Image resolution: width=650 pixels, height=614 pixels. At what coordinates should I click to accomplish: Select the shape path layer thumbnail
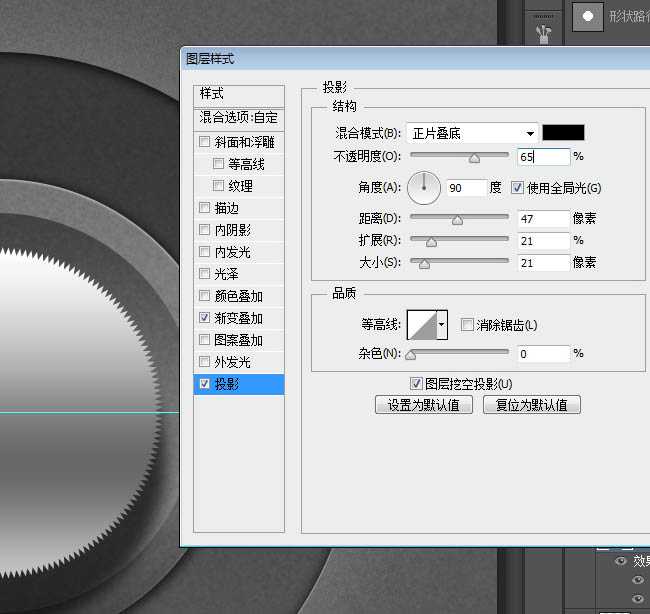(x=588, y=17)
